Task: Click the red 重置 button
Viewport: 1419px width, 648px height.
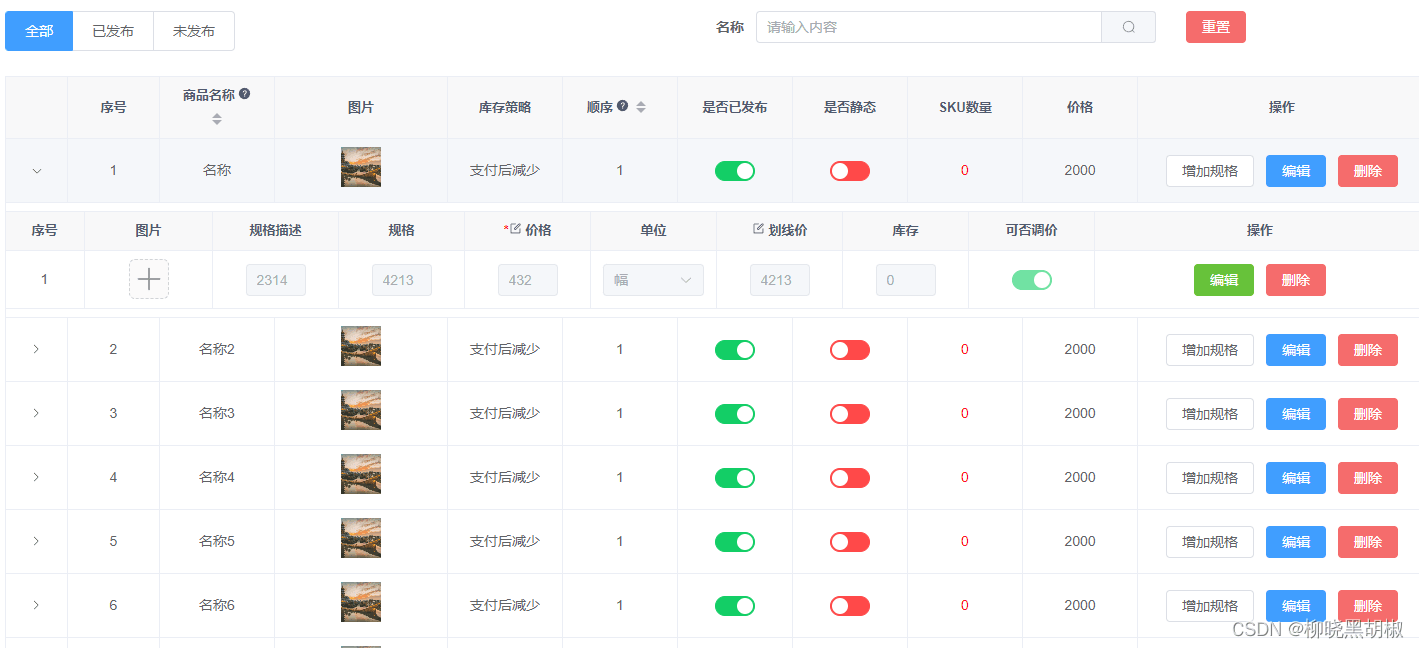Action: (1215, 27)
